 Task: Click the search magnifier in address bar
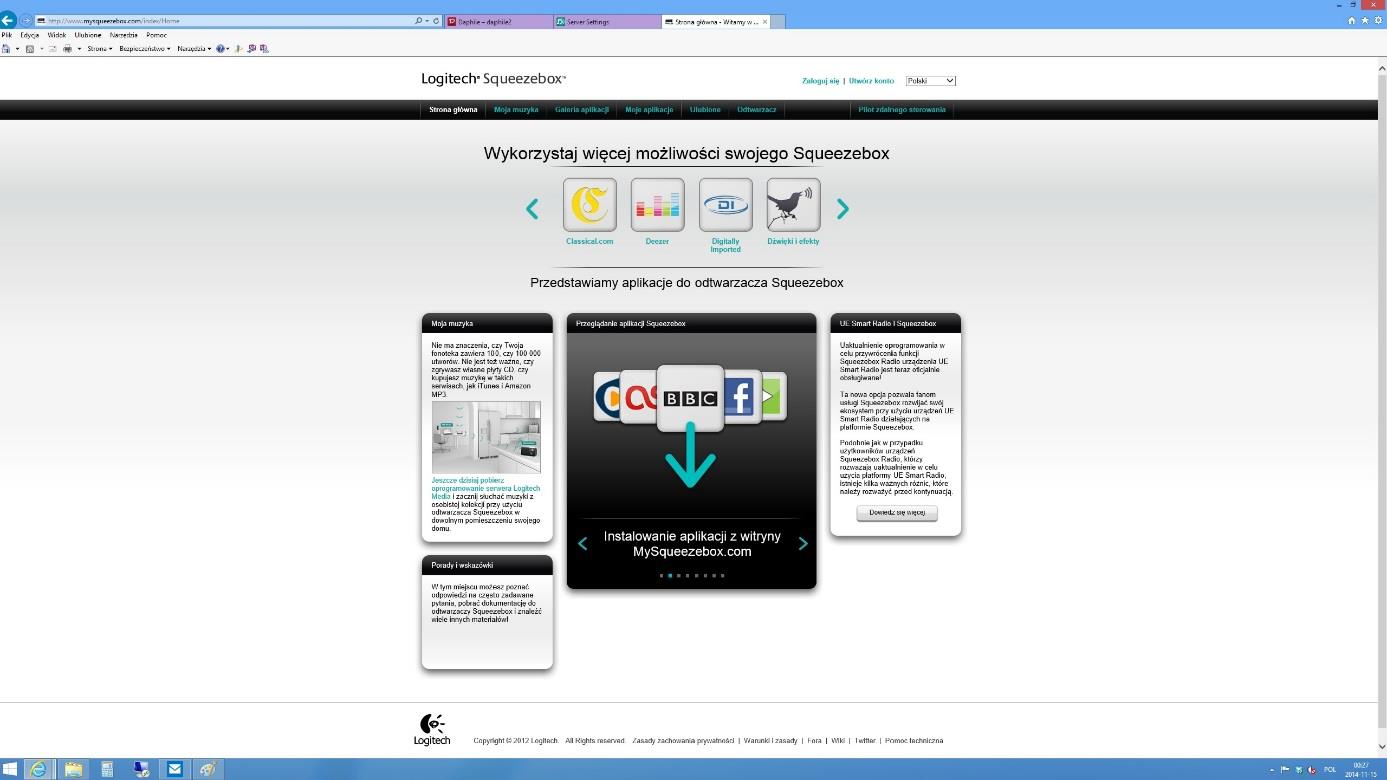[x=418, y=21]
